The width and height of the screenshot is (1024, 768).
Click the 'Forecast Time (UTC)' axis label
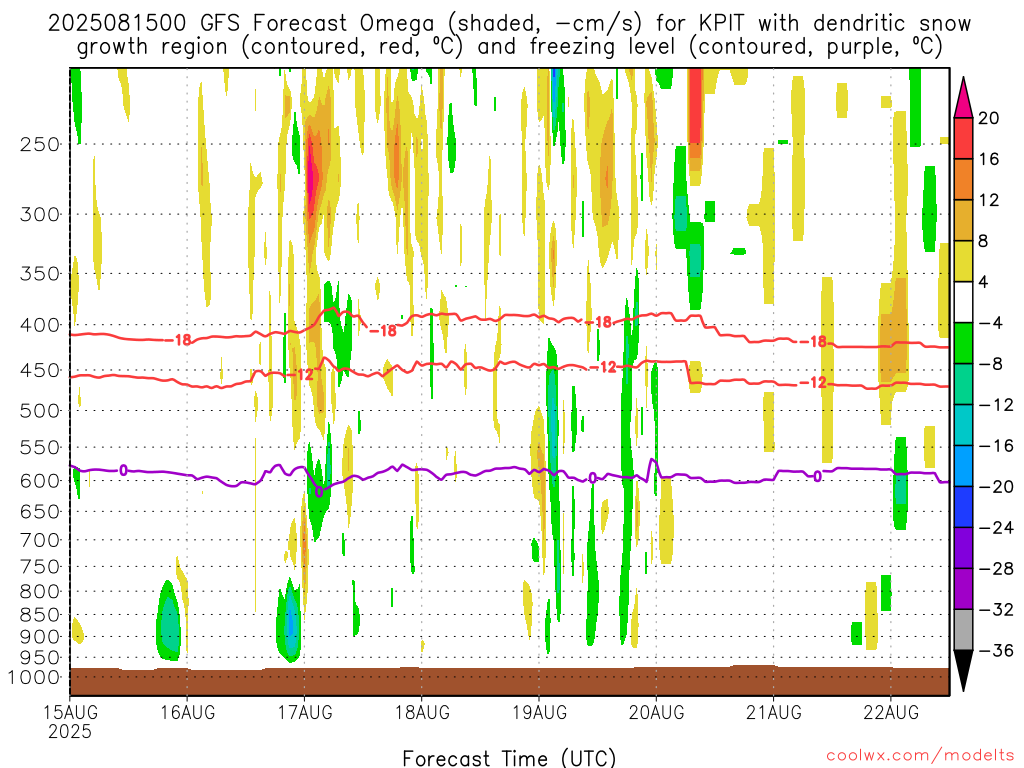click(x=509, y=758)
